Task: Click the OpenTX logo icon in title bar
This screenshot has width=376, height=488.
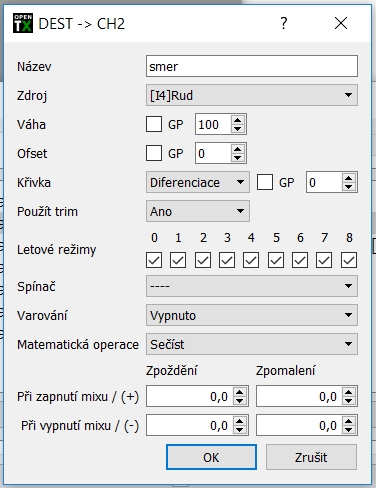Action: tap(23, 23)
